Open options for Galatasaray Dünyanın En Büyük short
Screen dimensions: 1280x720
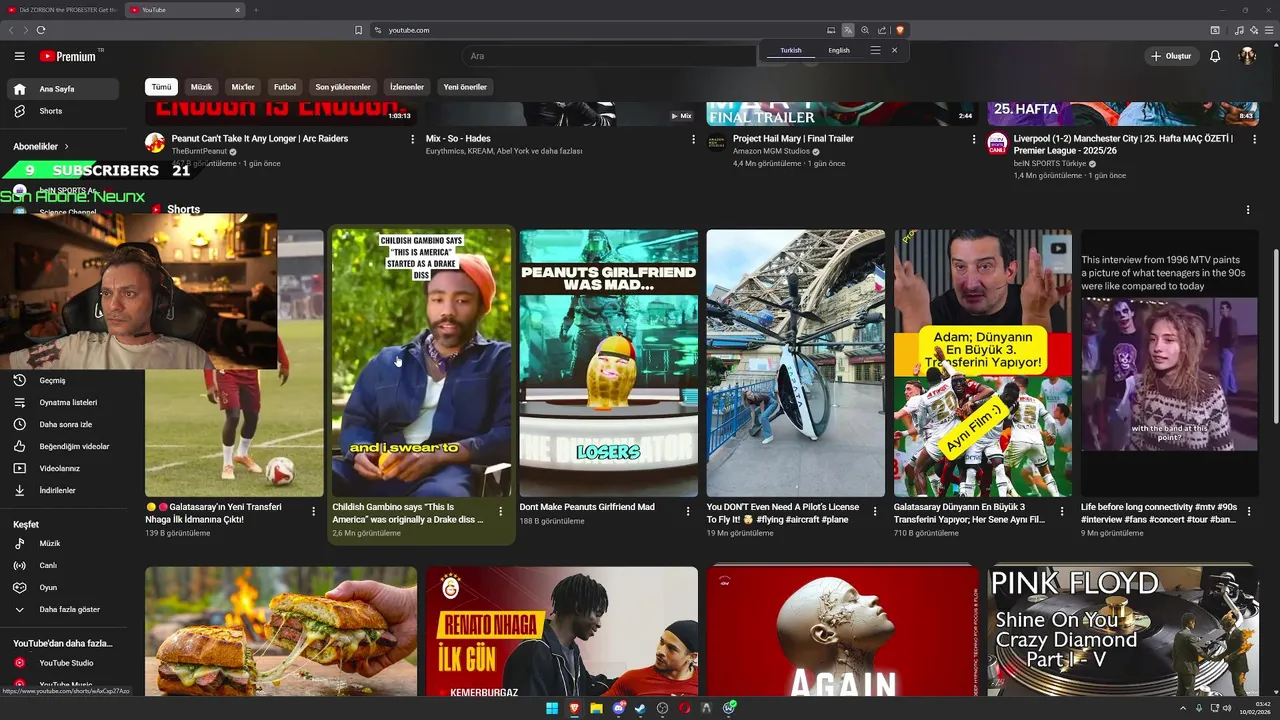point(1061,511)
